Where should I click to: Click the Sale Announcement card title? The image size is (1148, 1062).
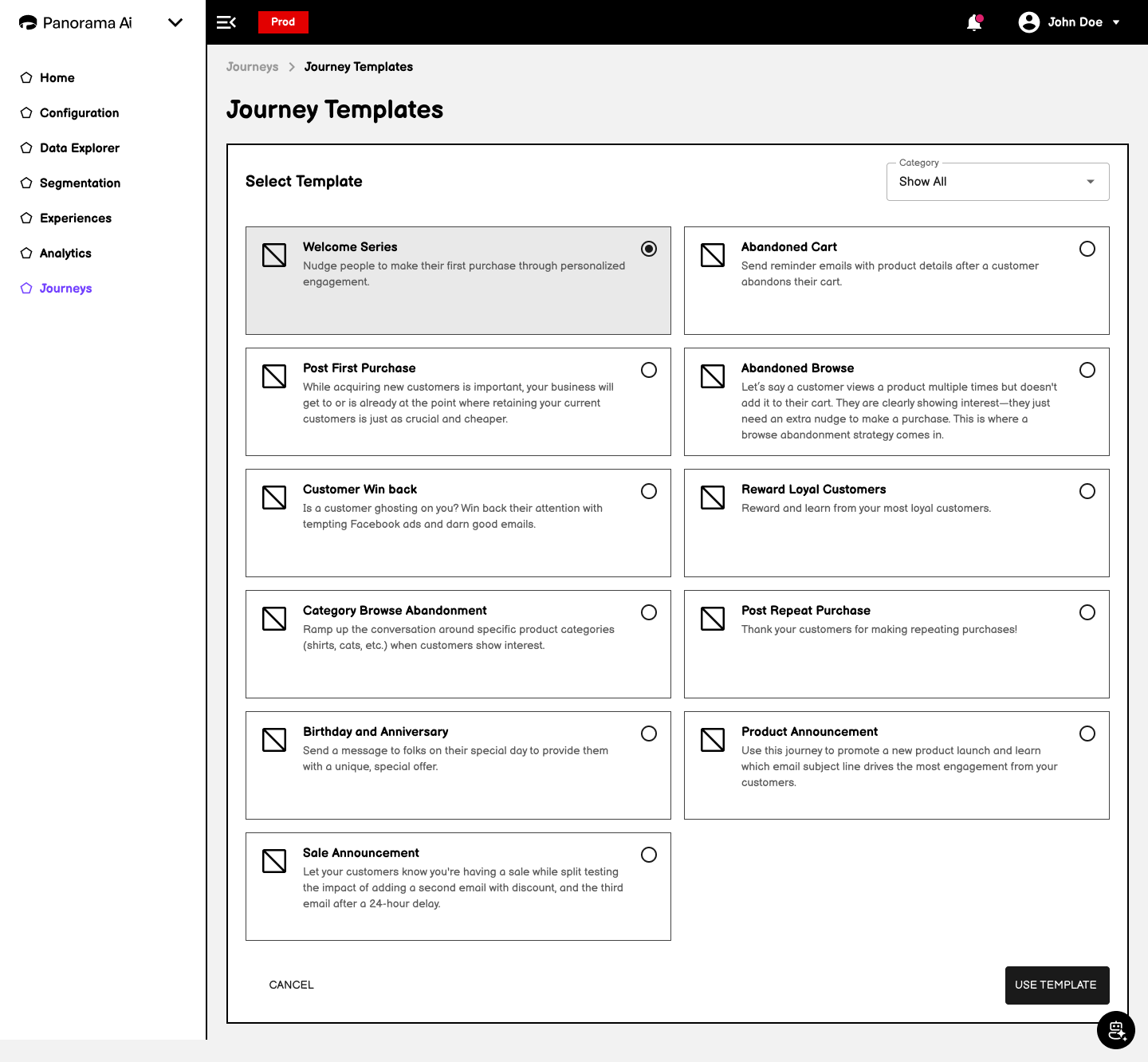coord(361,853)
